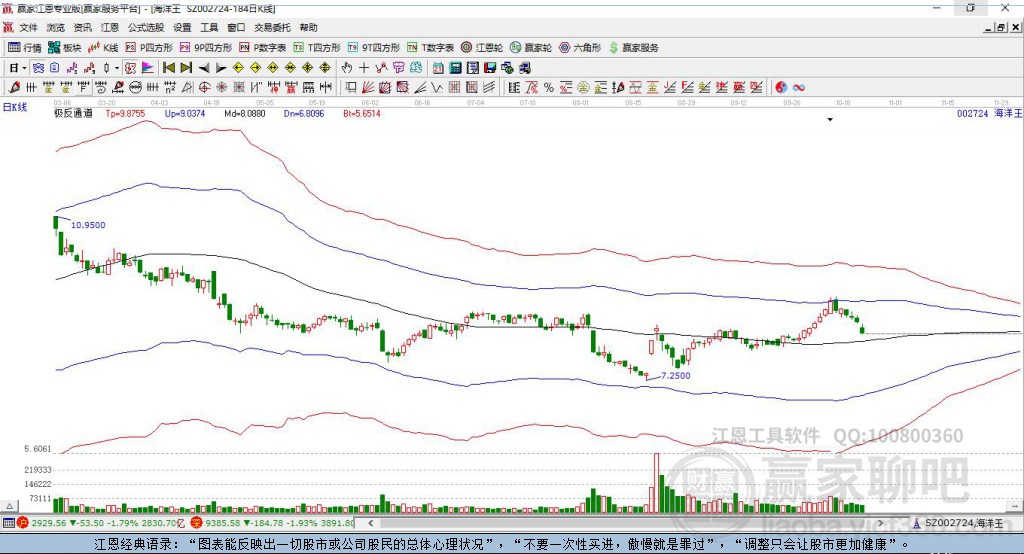Click the black left arrow icon

[x=204, y=68]
